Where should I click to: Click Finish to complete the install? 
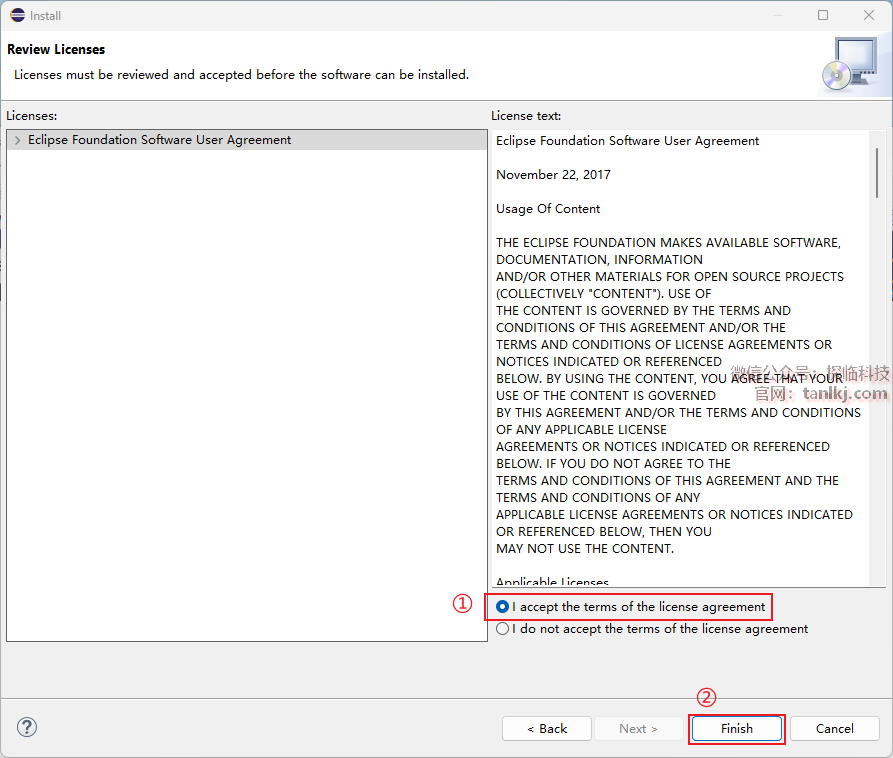tap(736, 728)
